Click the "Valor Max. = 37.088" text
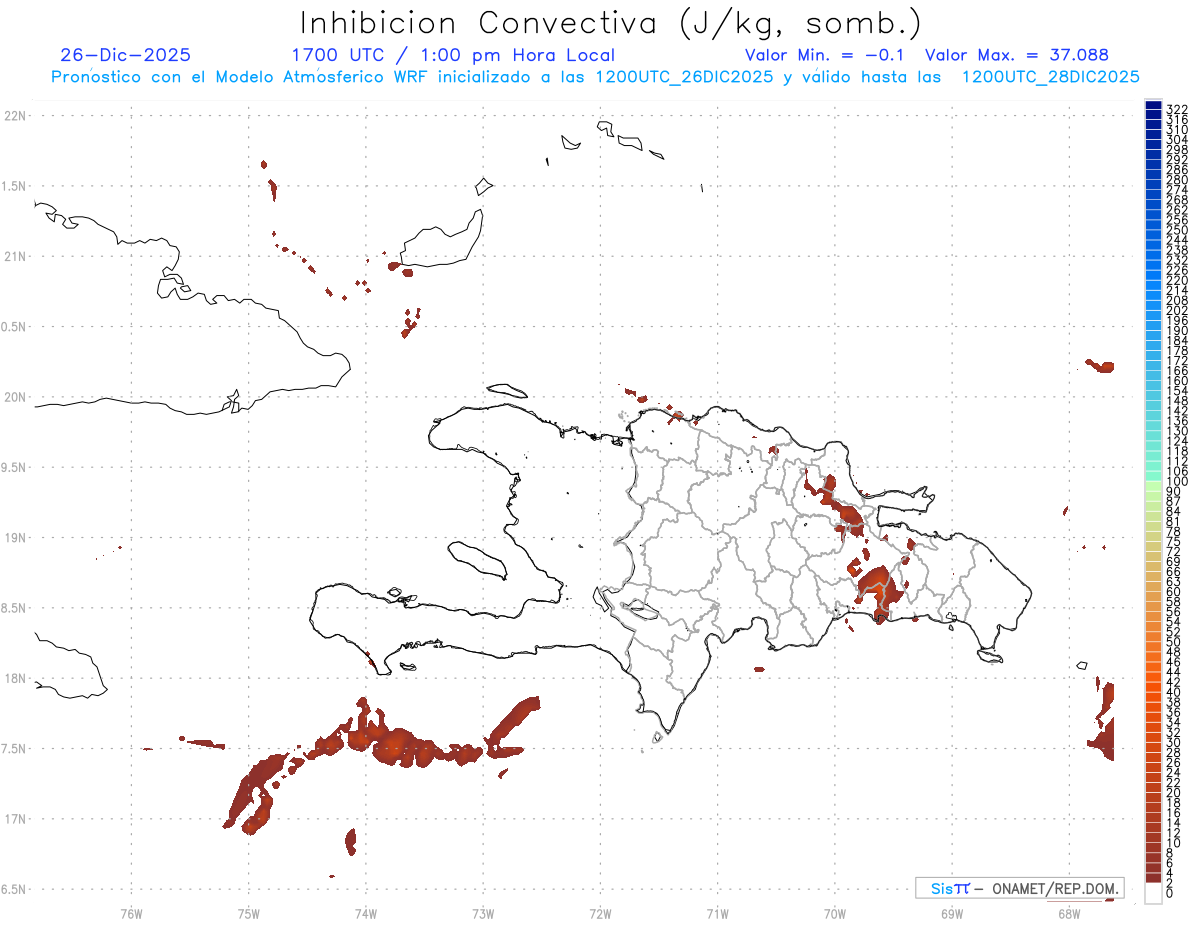The height and width of the screenshot is (927, 1200). coord(1017,55)
